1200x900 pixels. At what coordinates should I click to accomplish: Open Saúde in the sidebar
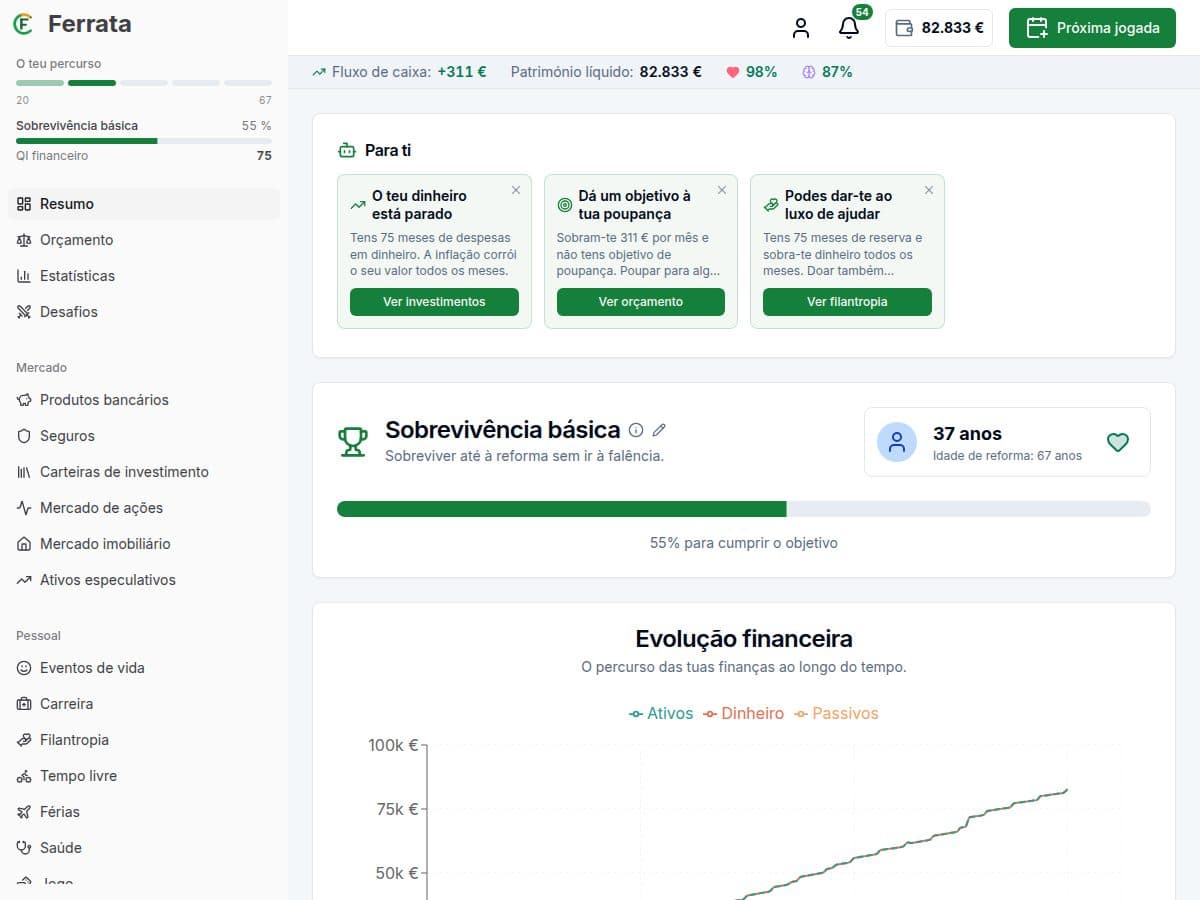144,848
